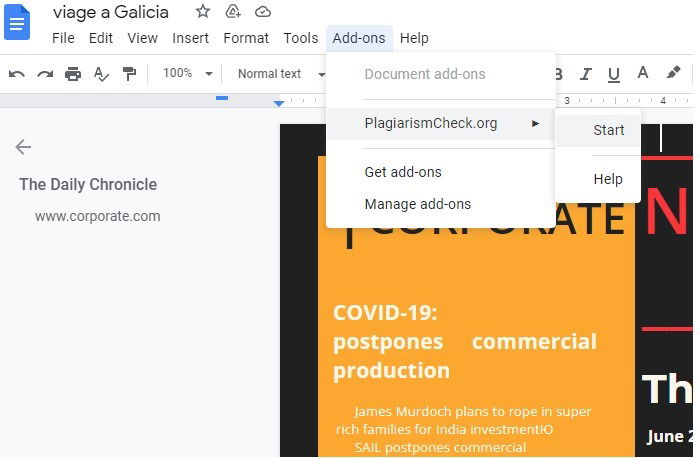The height and width of the screenshot is (458, 700).
Task: Open the Insert menu
Action: pos(190,38)
